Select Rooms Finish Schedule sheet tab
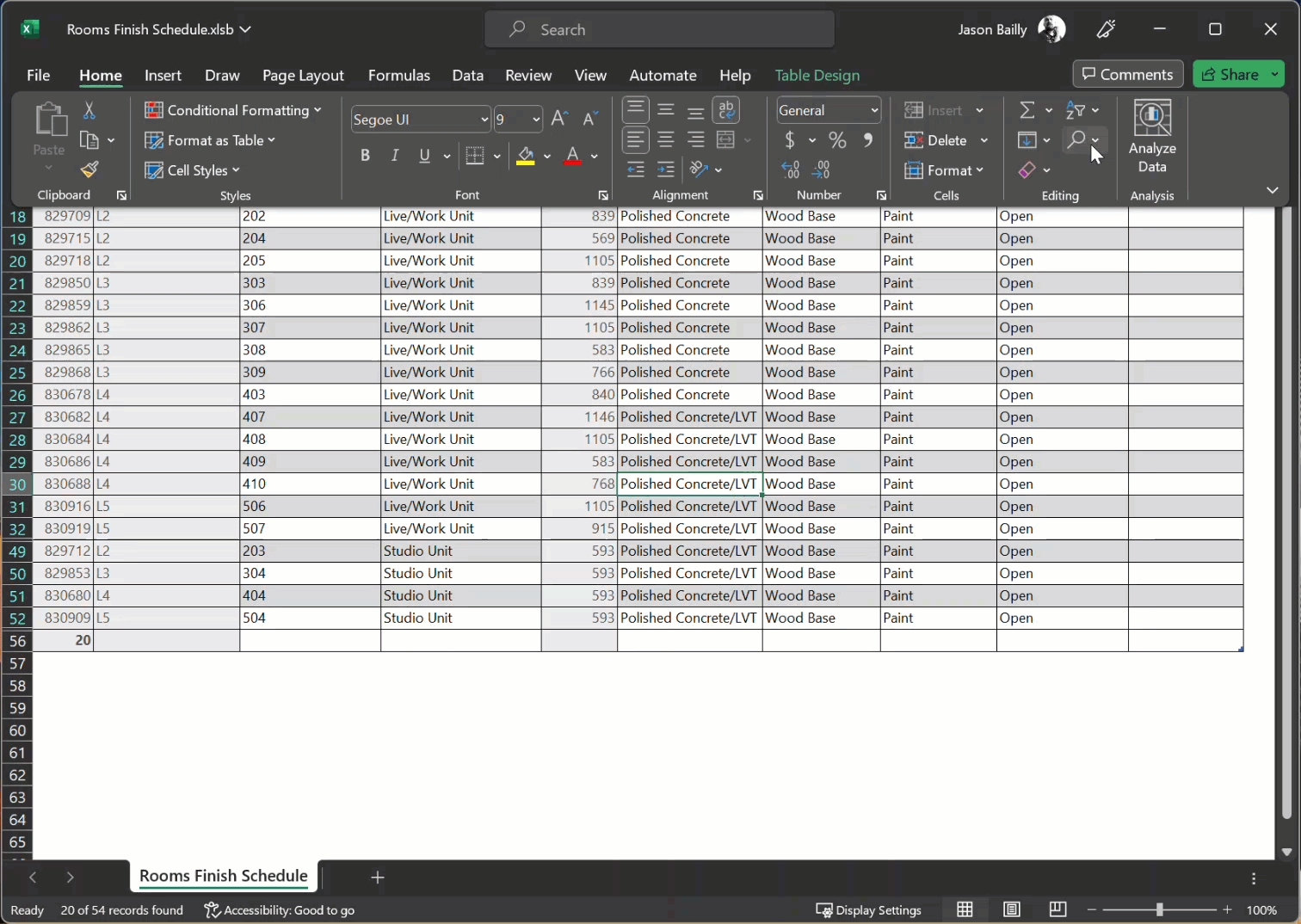Screen dimensions: 1301x924 click(224, 876)
